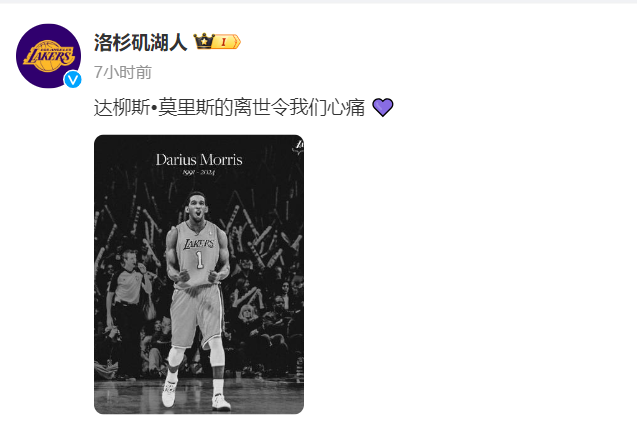637x426 pixels.
Task: Click the orange level 1 badge
Action: coord(227,41)
